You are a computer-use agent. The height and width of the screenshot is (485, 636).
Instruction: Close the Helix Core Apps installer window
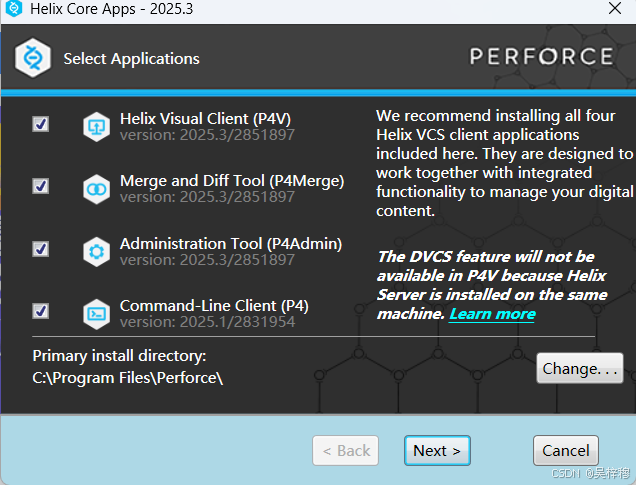615,8
